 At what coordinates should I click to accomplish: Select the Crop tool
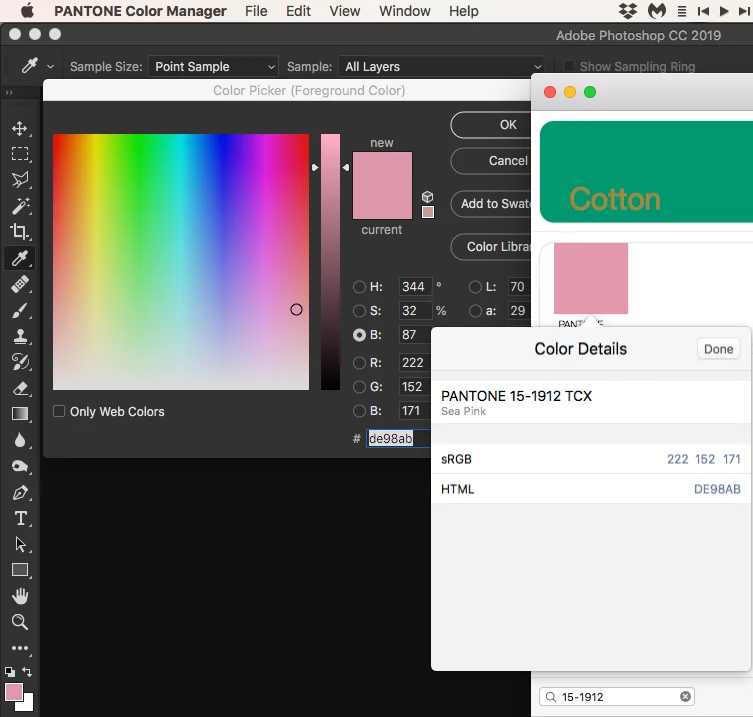[20, 232]
